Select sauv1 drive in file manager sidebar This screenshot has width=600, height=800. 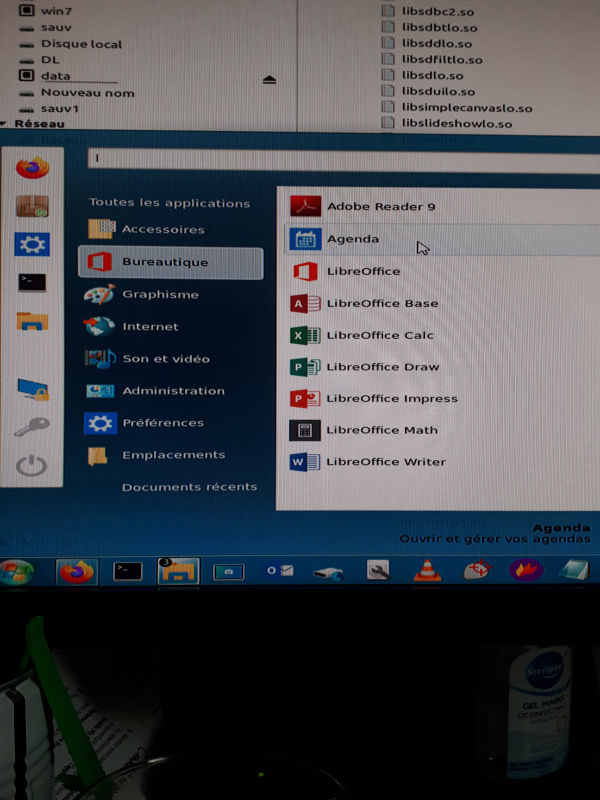[x=49, y=109]
